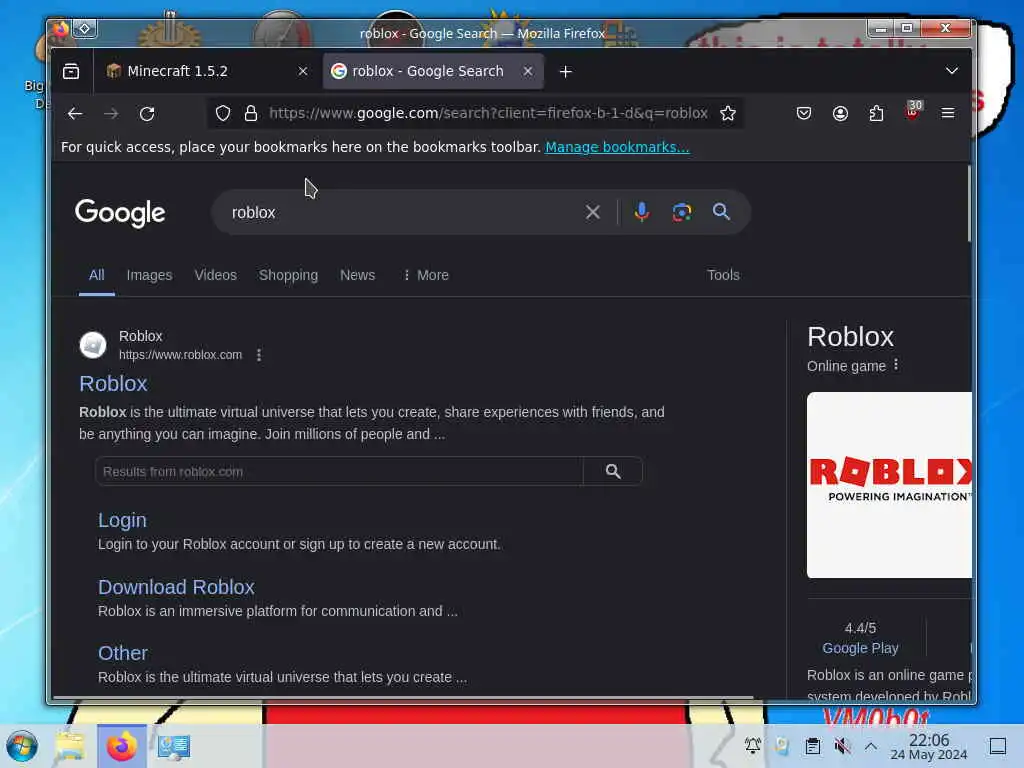This screenshot has width=1024, height=768.
Task: Open the Roblox logo thumbnail
Action: click(889, 485)
